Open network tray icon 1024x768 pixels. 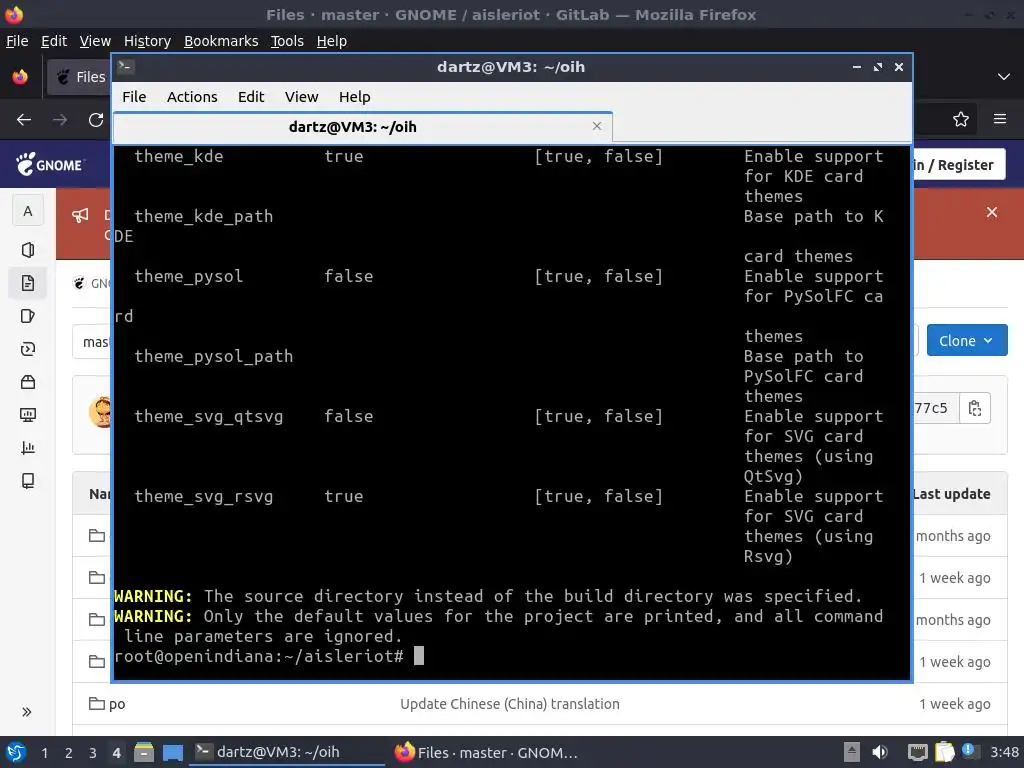click(918, 752)
